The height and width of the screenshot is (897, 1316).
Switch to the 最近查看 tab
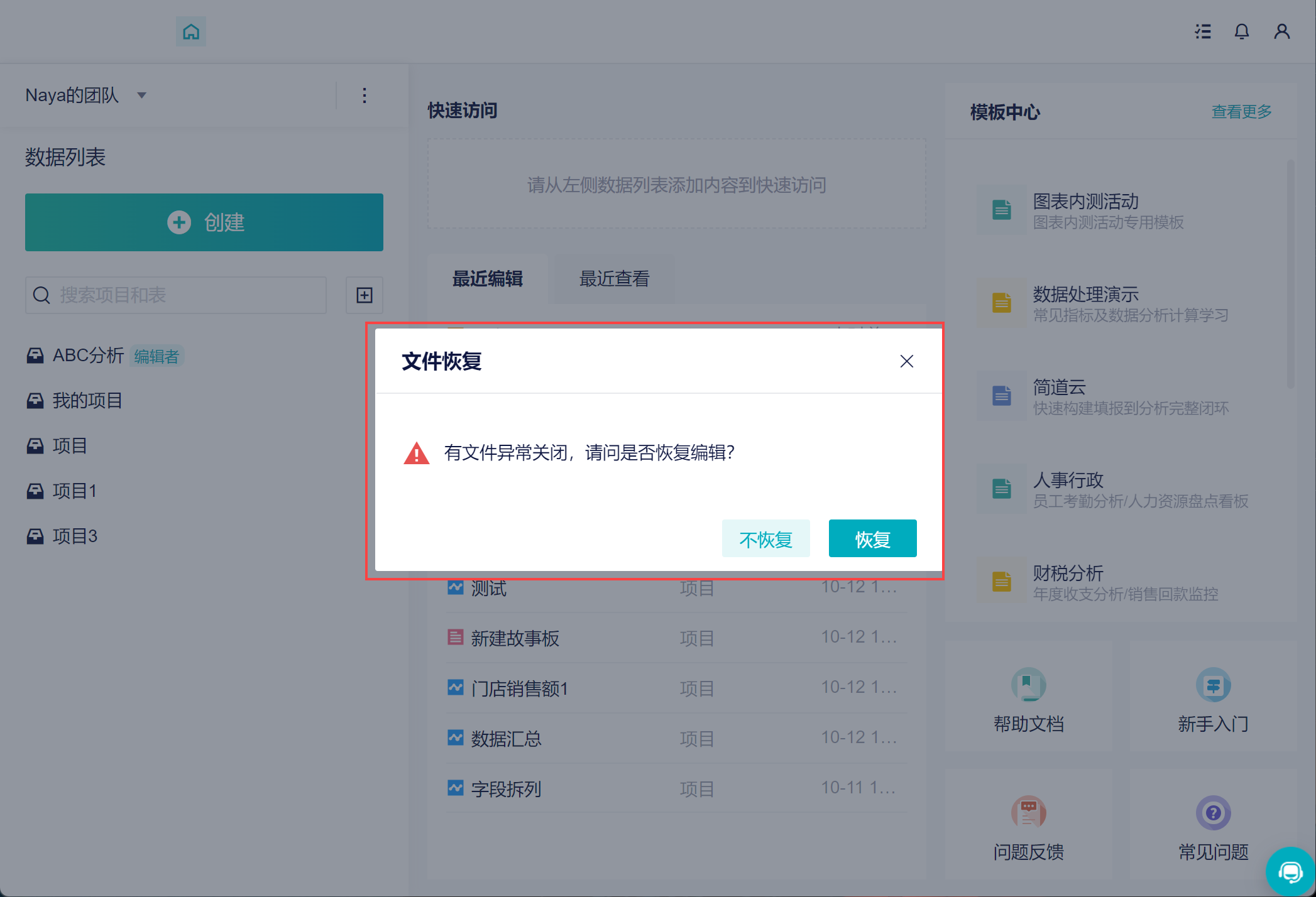[614, 279]
